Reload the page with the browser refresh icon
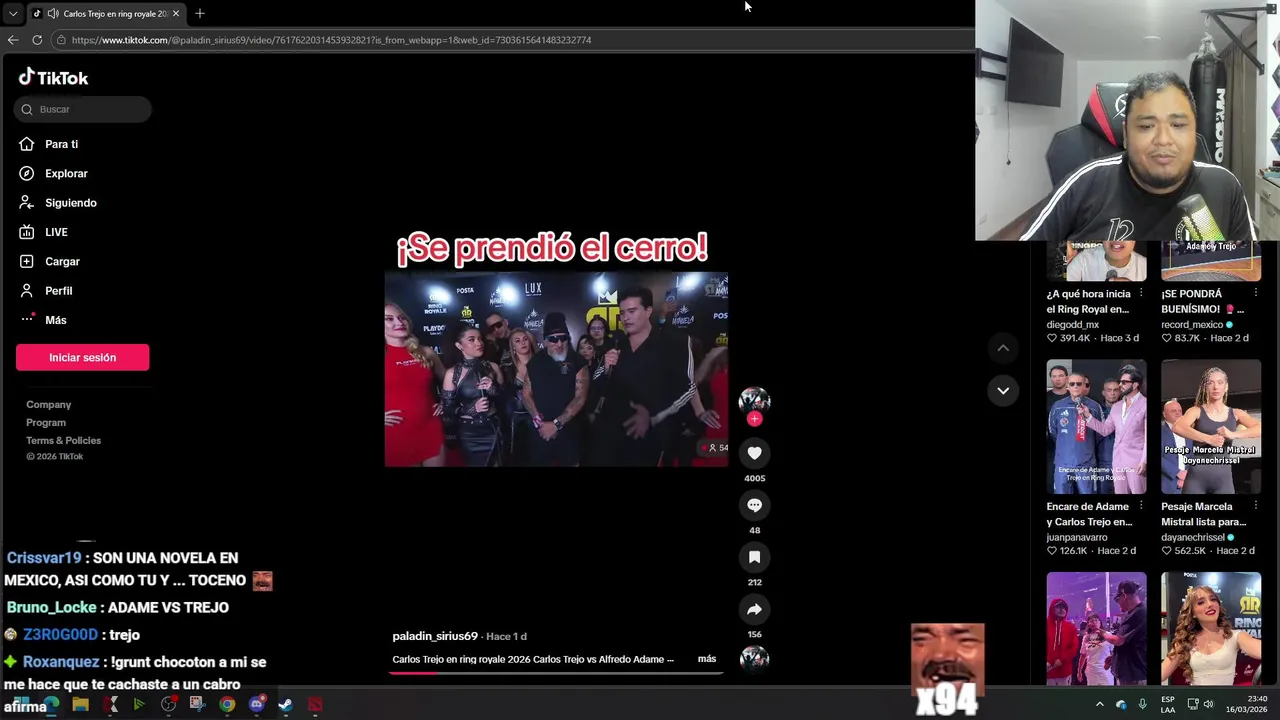The width and height of the screenshot is (1280, 720). [x=37, y=40]
